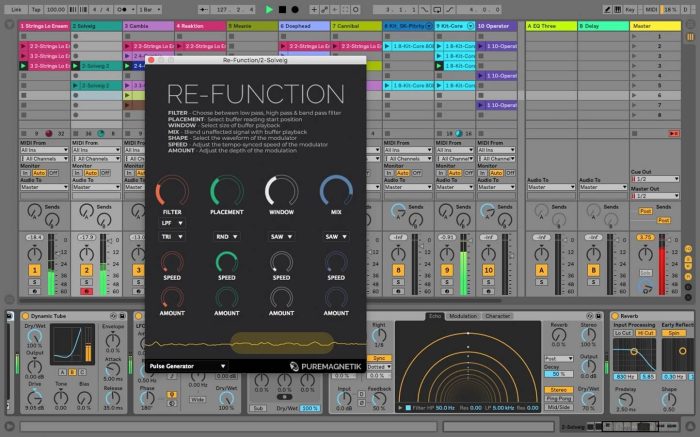Open the RND shape dropdown under Placement
The width and height of the screenshot is (700, 437).
click(x=227, y=237)
